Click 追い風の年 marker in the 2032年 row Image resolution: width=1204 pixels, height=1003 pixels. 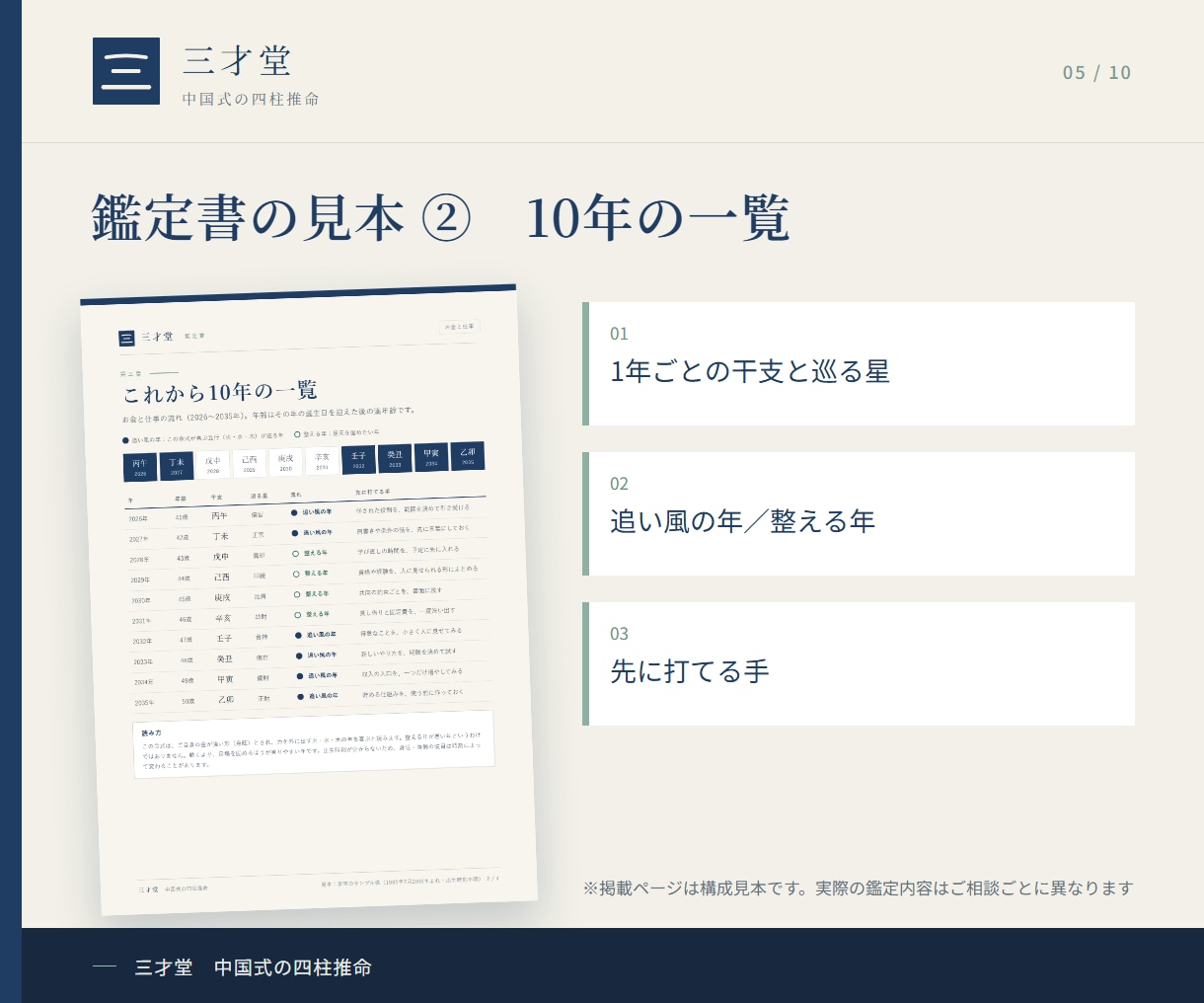click(316, 635)
